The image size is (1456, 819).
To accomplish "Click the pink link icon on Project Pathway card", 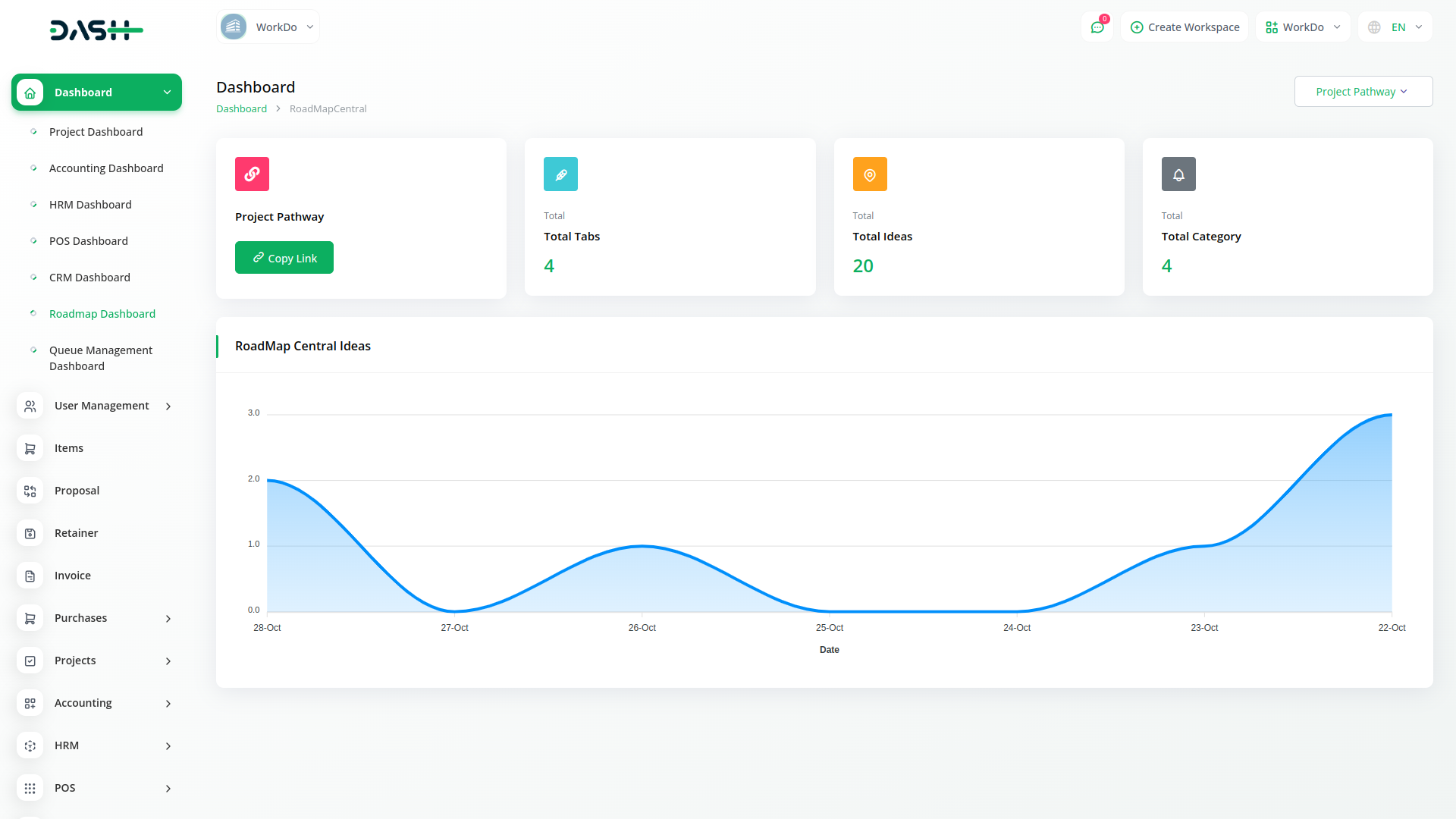I will pos(252,174).
